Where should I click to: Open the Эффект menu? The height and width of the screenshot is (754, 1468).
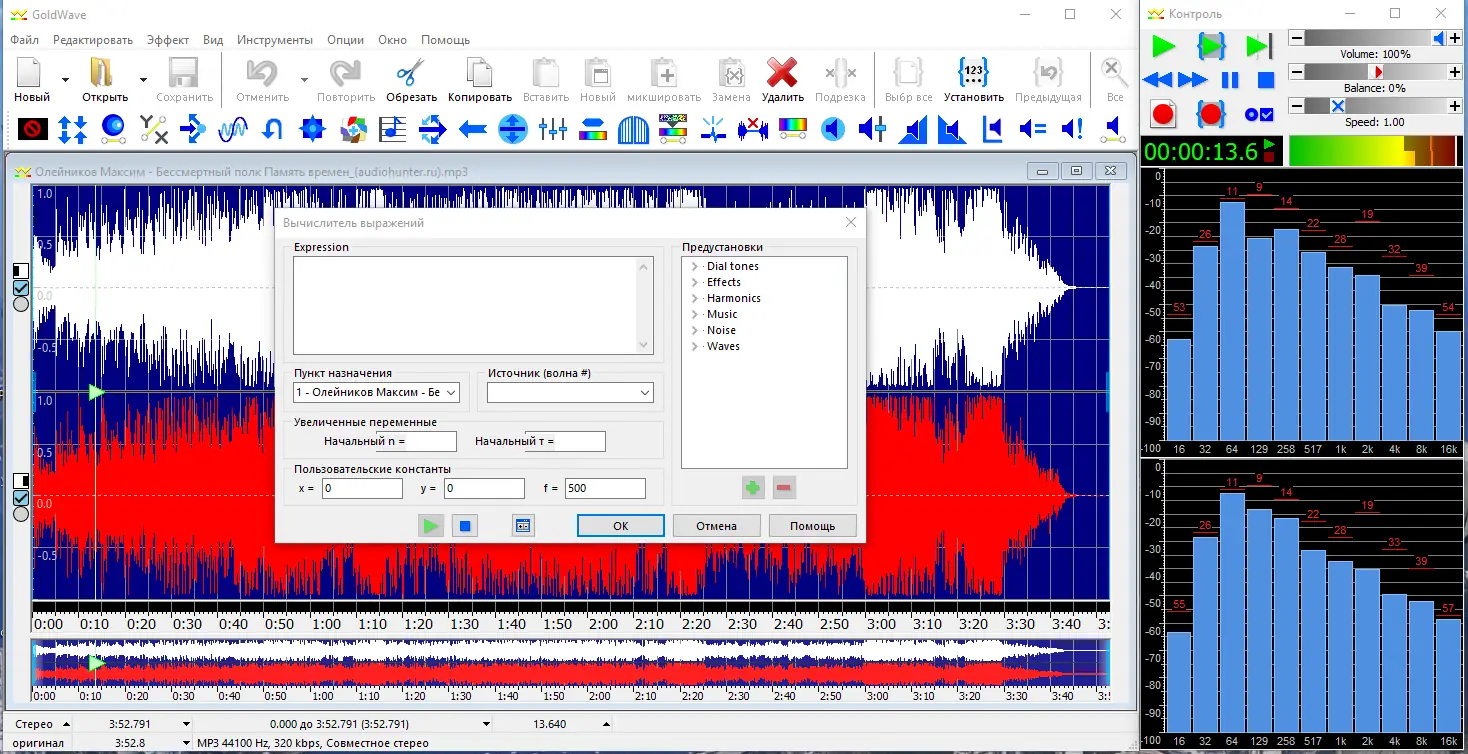(x=167, y=40)
